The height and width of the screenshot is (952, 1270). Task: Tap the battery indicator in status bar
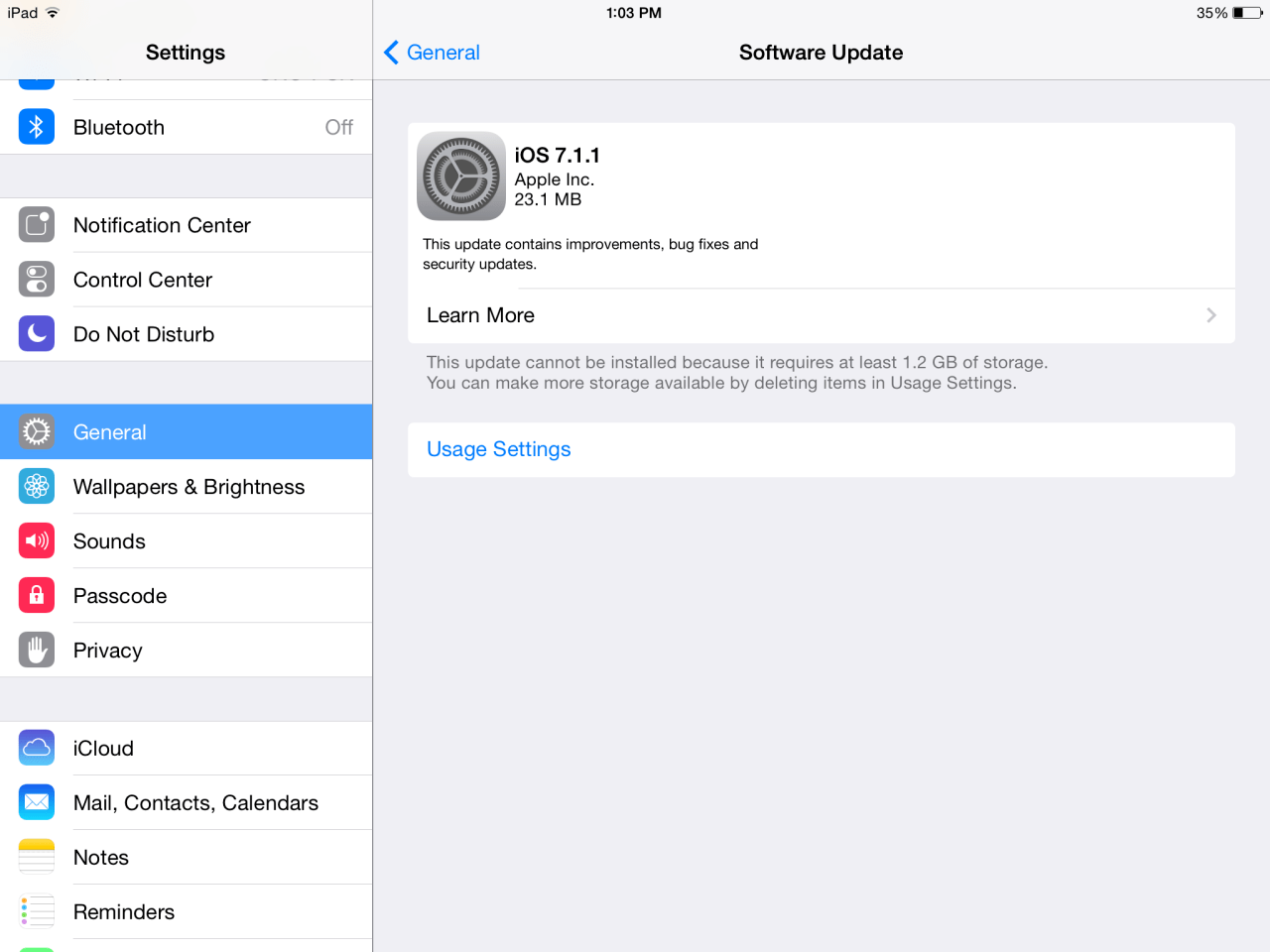1248,13
